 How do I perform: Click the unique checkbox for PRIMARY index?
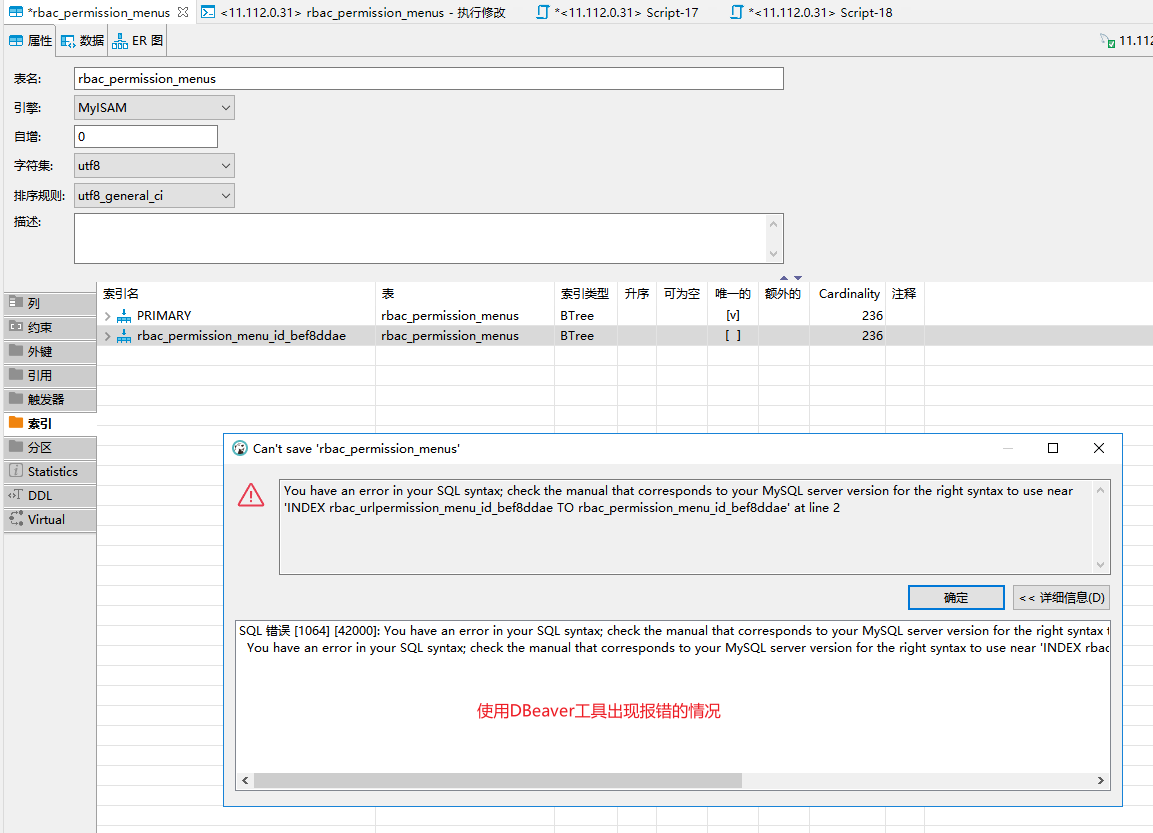point(733,315)
